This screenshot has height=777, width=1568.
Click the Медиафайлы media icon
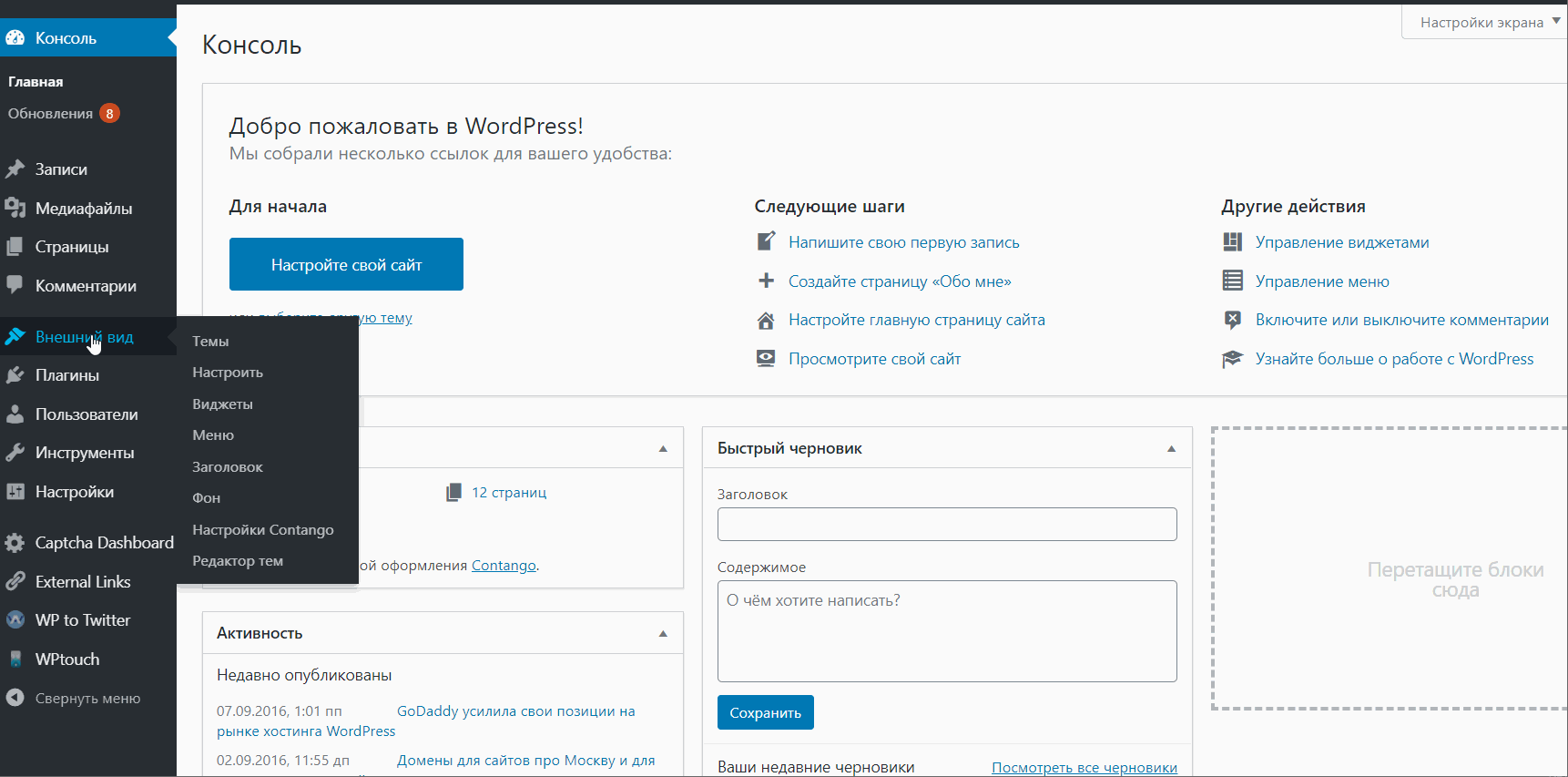click(15, 209)
